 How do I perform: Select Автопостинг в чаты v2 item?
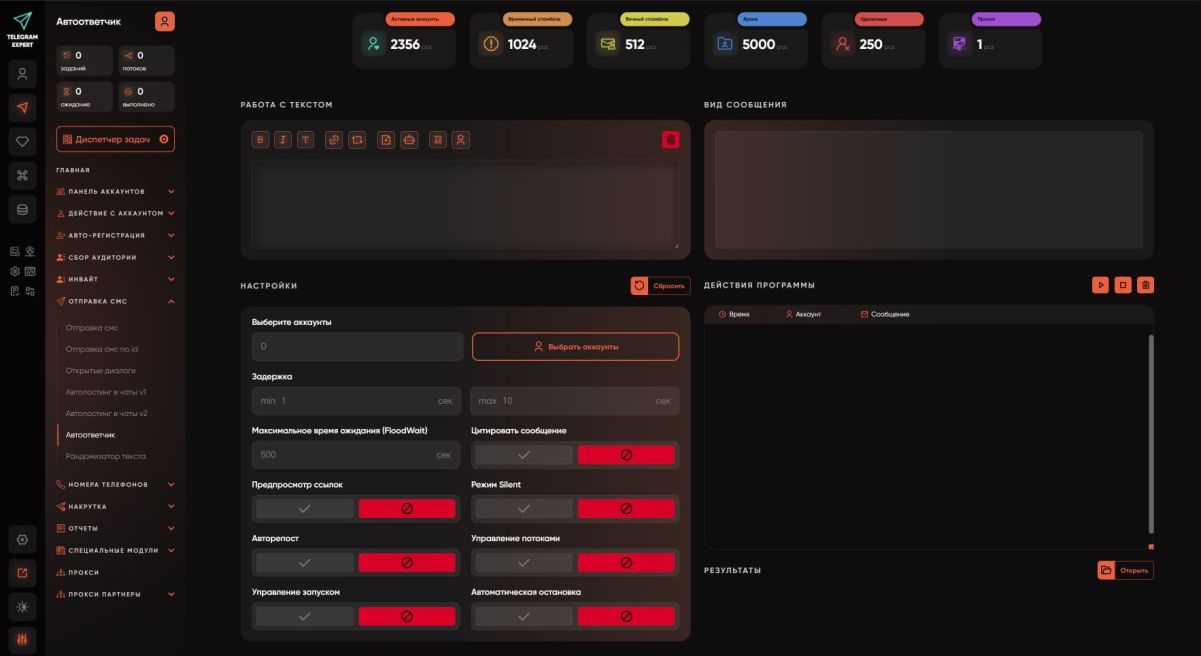[106, 413]
